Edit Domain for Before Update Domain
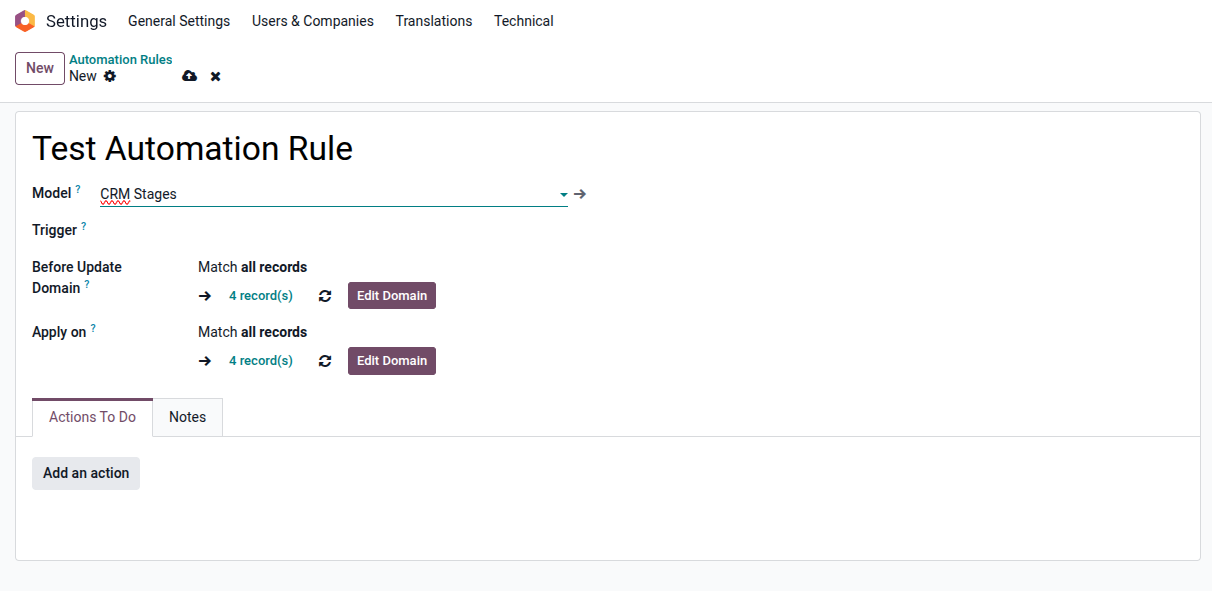The image size is (1212, 591). (391, 296)
